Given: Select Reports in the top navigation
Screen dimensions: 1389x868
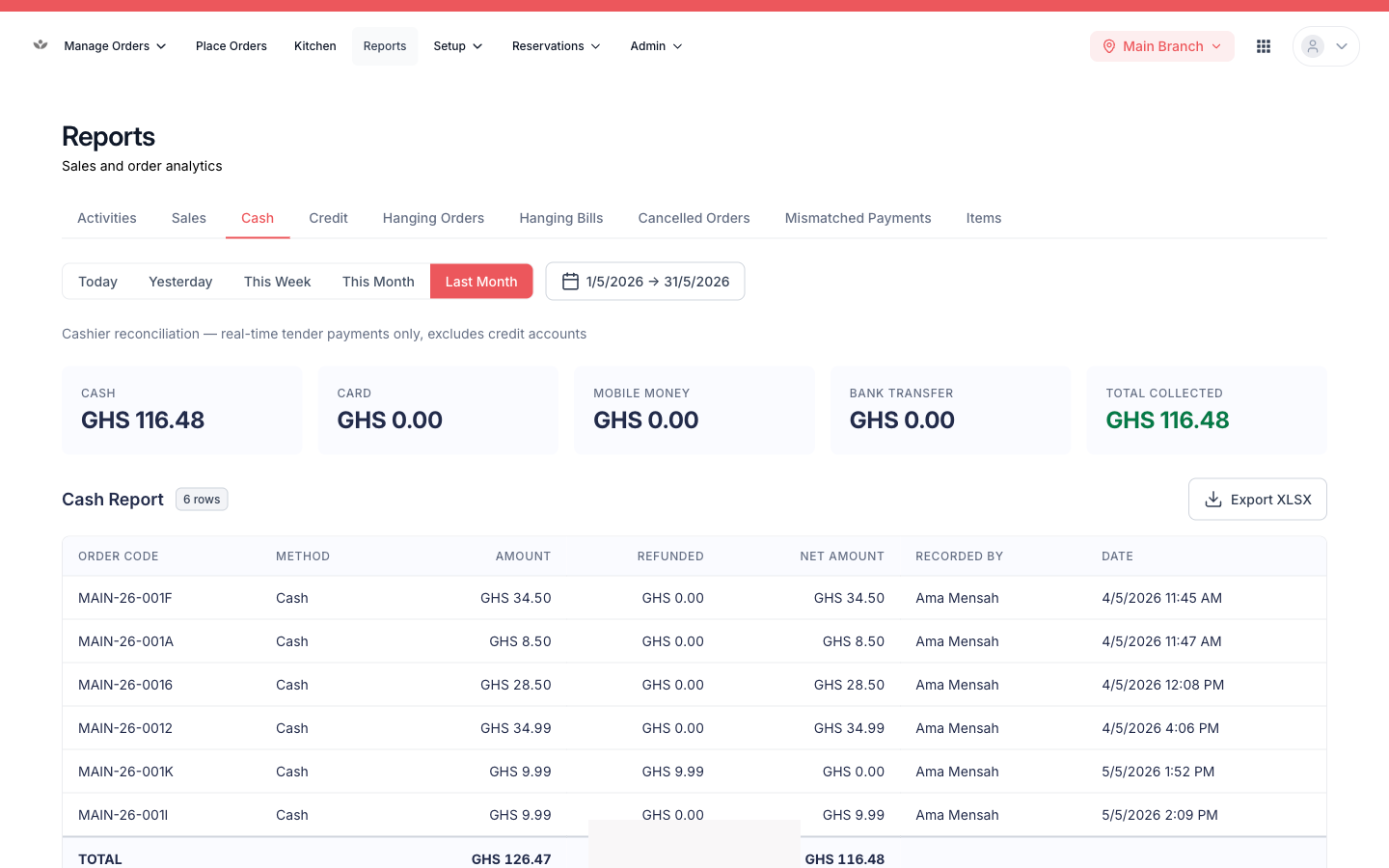Looking at the screenshot, I should coord(385,46).
